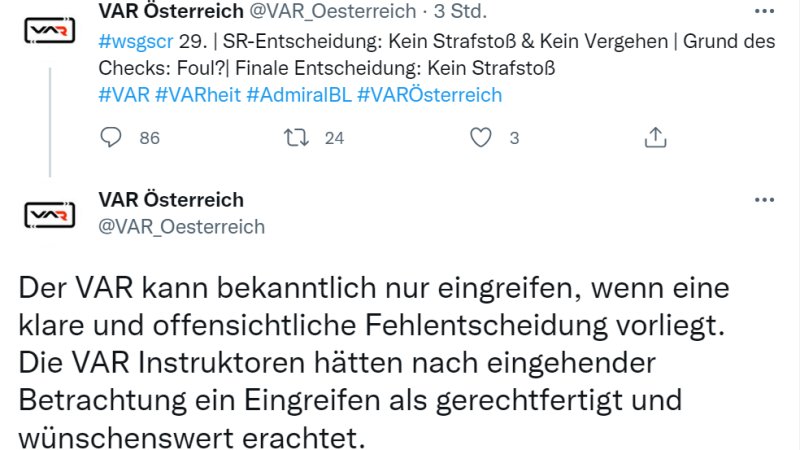800x450 pixels.
Task: Open VAR Österreich profile name in second tweet
Action: coord(171,200)
